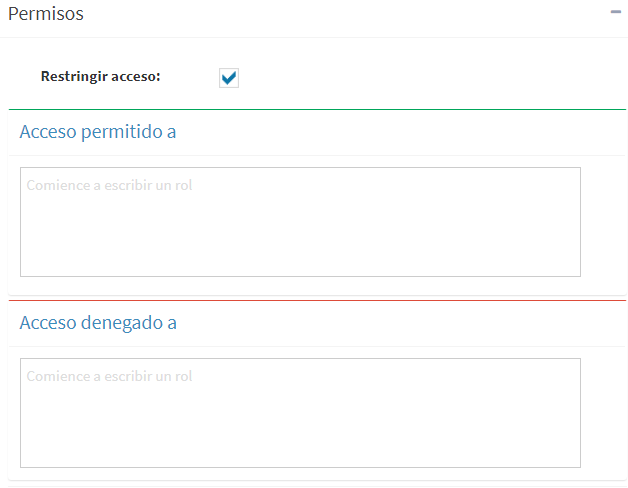Image resolution: width=628 pixels, height=488 pixels.
Task: Toggle the blue checkmark next to Restringir acceso
Action: [x=229, y=78]
